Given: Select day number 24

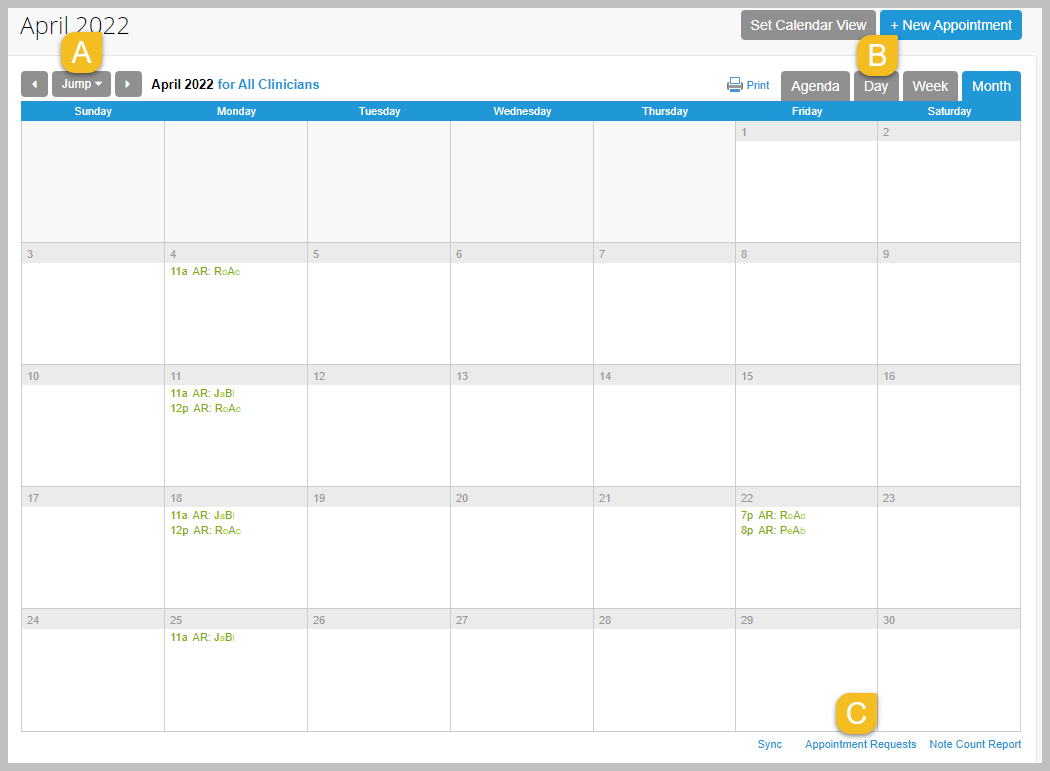Looking at the screenshot, I should pyautogui.click(x=33, y=620).
